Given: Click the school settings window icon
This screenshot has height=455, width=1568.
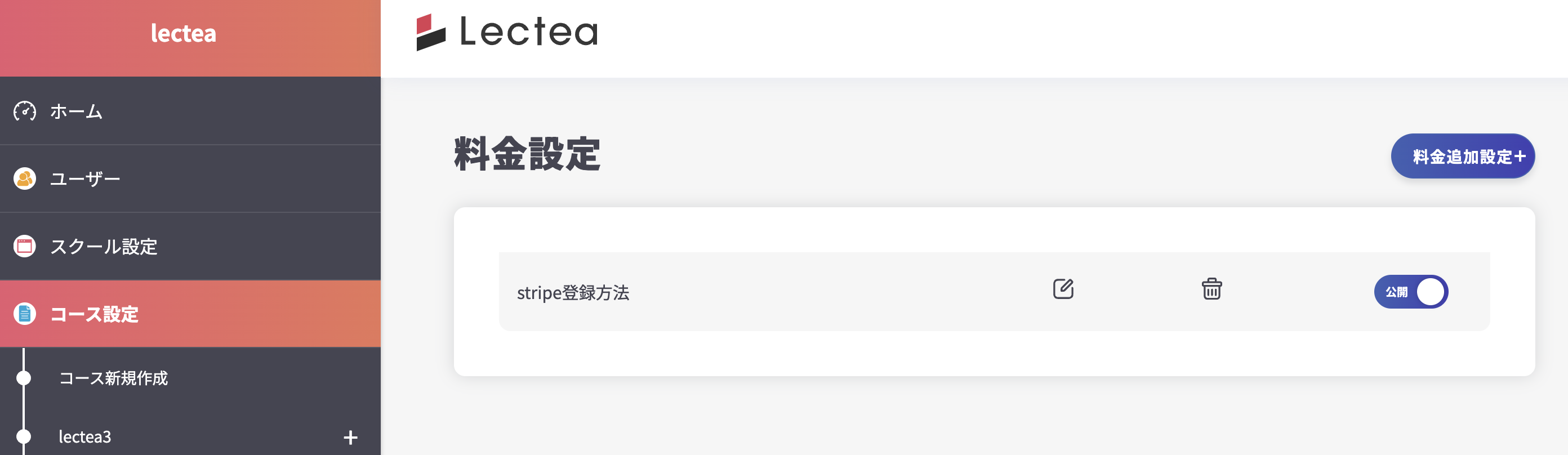Looking at the screenshot, I should [24, 246].
